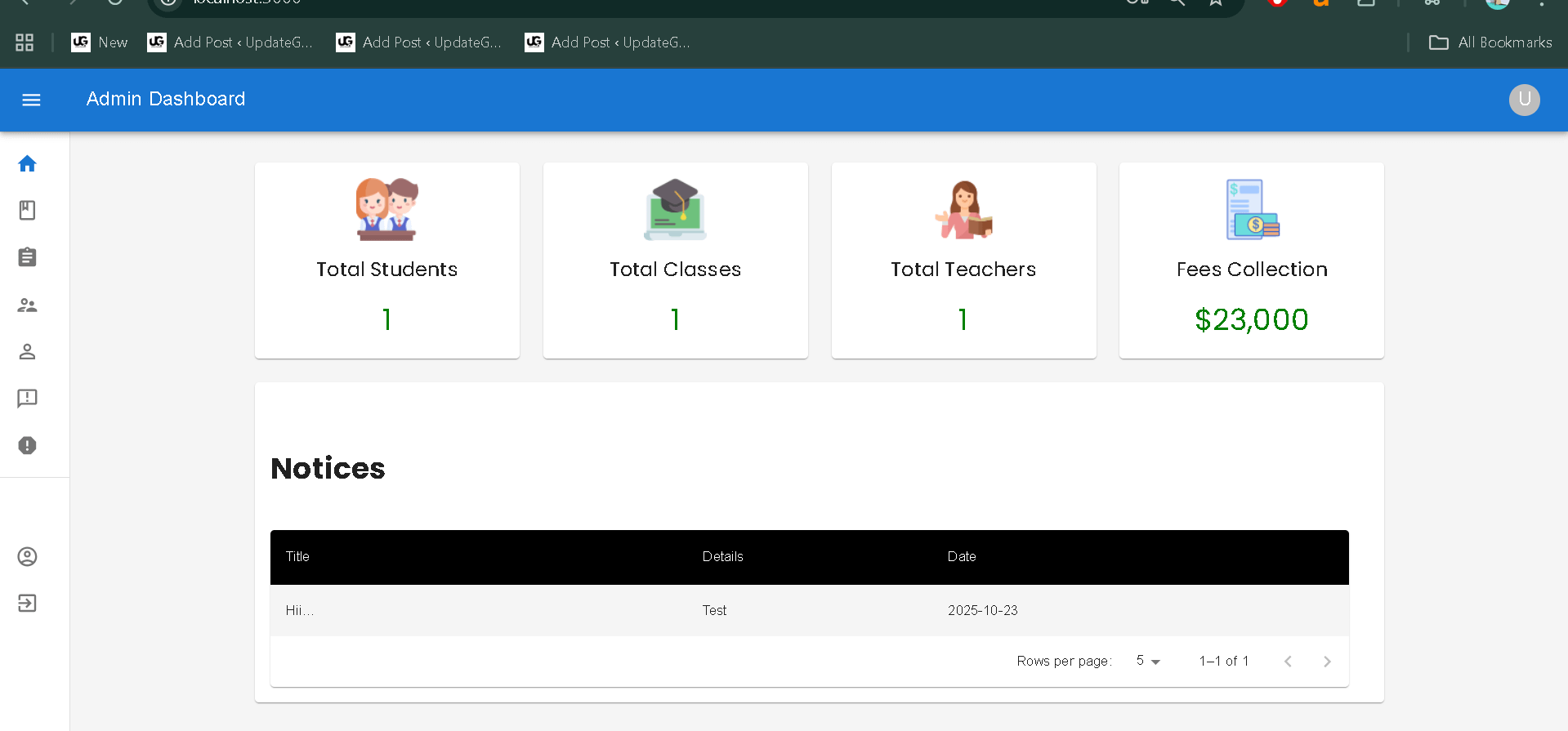Open the hamburger navigation menu
The image size is (1568, 731).
point(31,100)
